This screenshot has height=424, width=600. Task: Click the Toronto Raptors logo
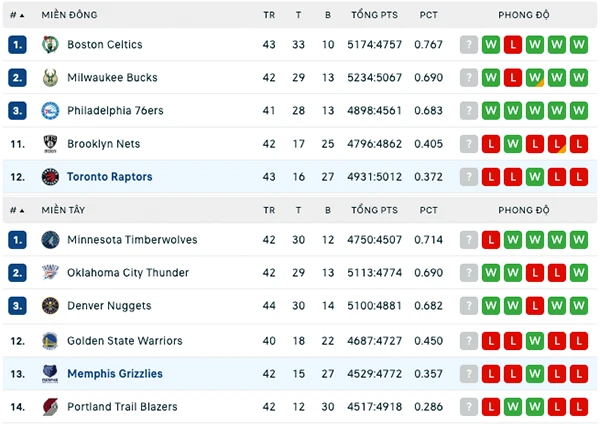click(x=50, y=177)
